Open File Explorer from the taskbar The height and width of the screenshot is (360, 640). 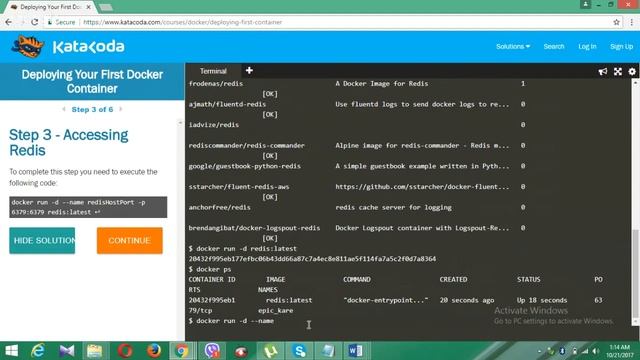click(x=94, y=351)
